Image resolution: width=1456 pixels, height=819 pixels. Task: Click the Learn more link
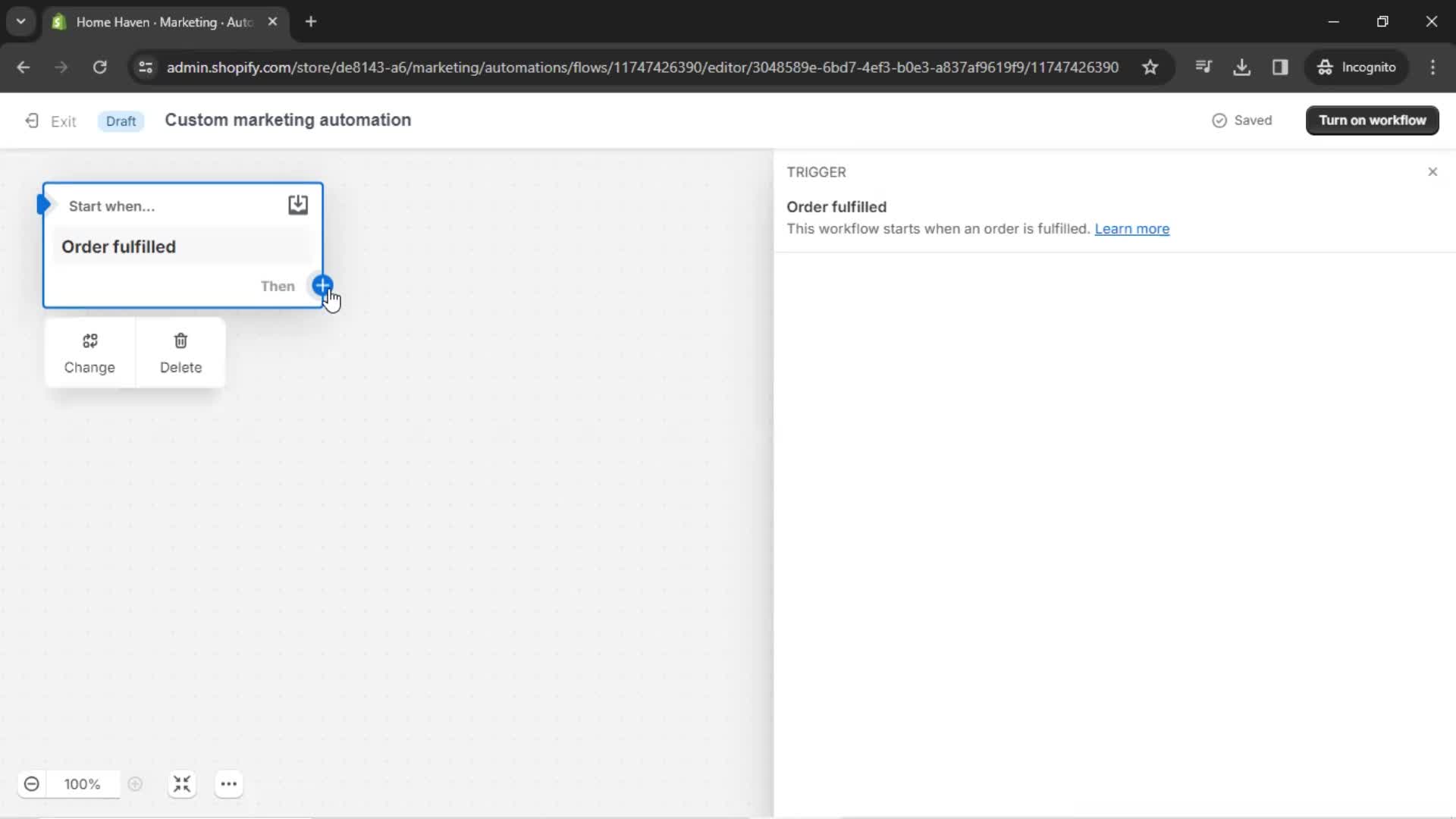(1131, 228)
